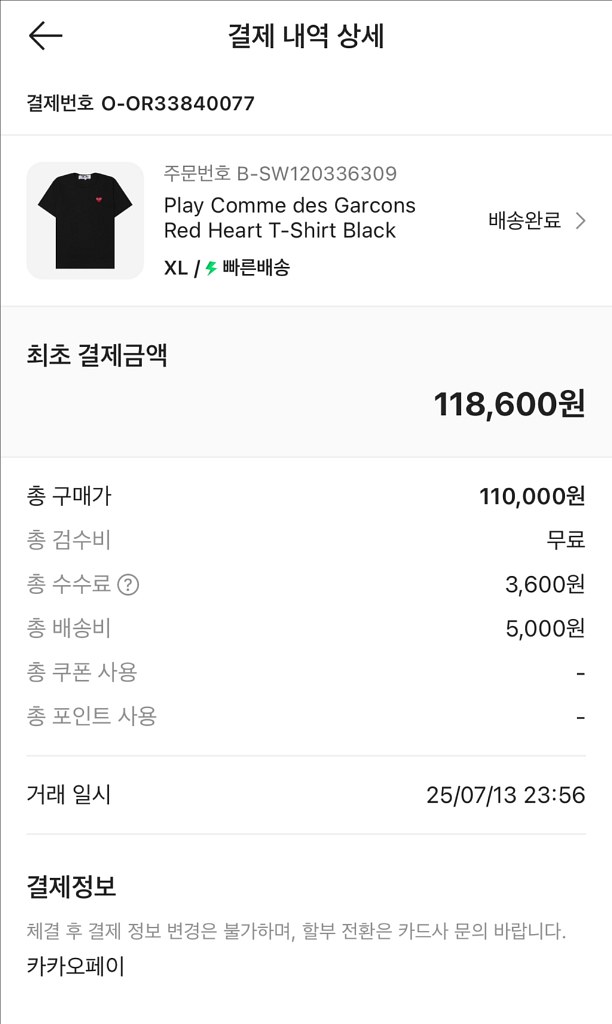Tap the transaction date 25/07/13 23:56
The width and height of the screenshot is (612, 1024).
[505, 795]
